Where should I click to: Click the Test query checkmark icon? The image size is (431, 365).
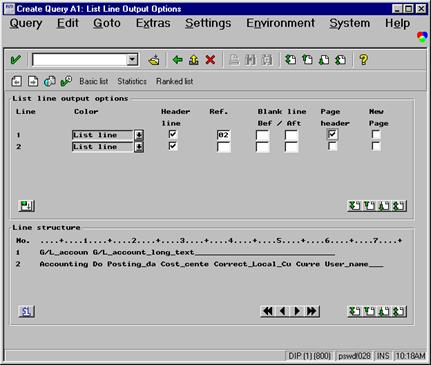pos(66,81)
